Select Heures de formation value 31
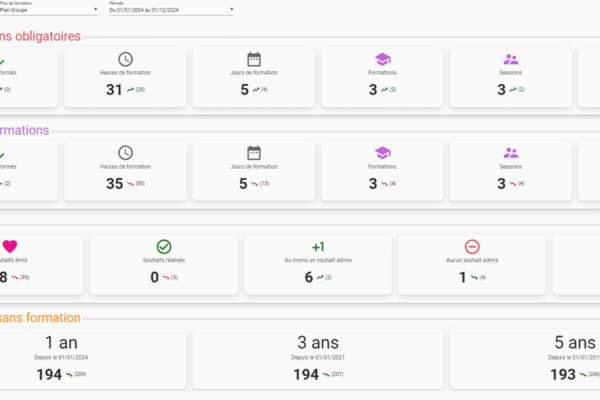This screenshot has width=600, height=400. [x=114, y=90]
